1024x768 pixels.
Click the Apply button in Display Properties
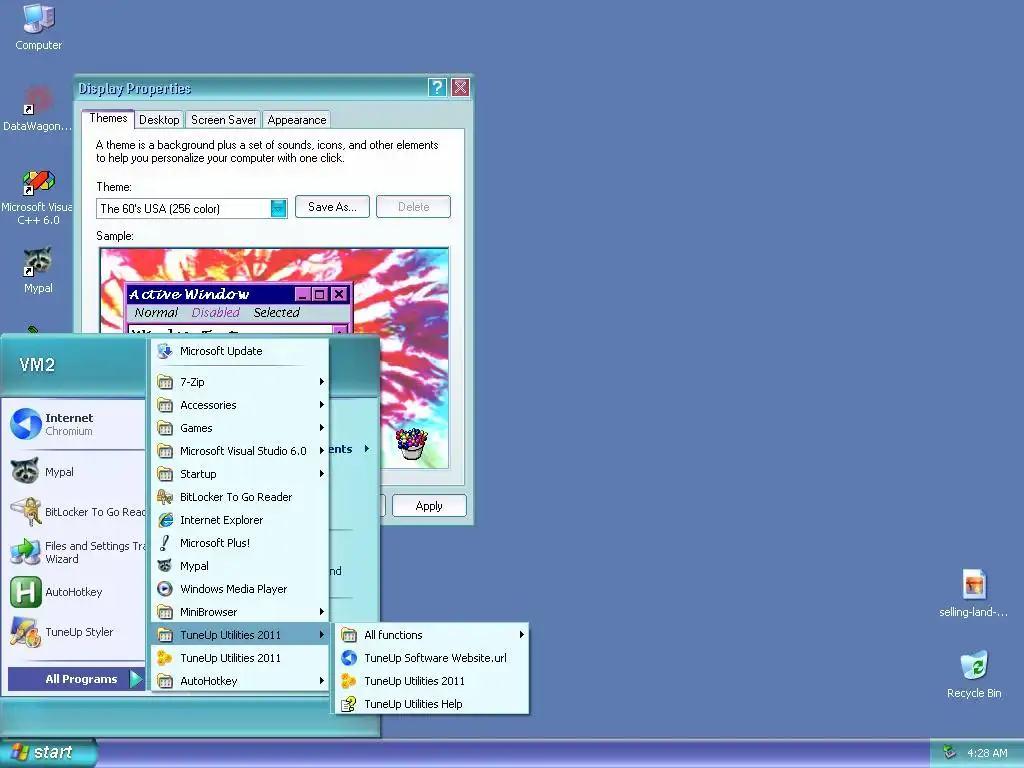(x=429, y=506)
